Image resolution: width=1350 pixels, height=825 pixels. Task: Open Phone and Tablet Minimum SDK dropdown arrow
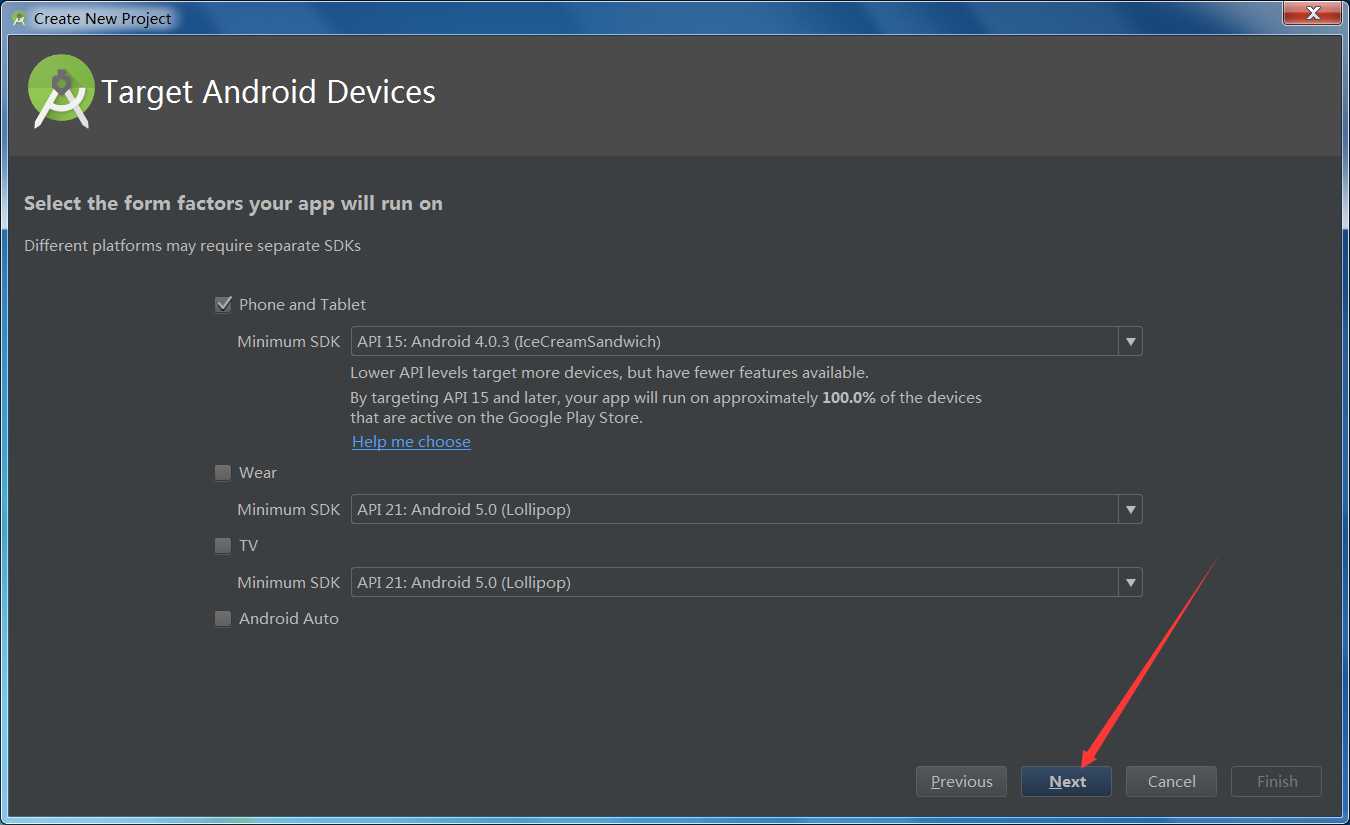pos(1130,342)
